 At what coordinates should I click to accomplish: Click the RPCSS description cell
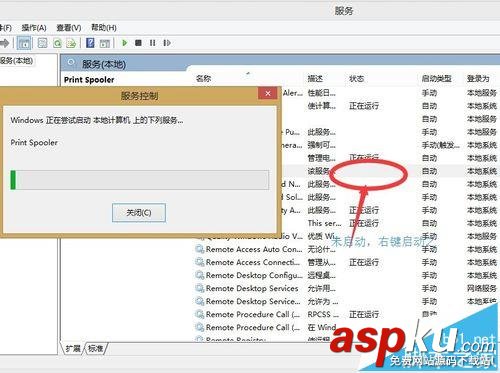point(323,314)
